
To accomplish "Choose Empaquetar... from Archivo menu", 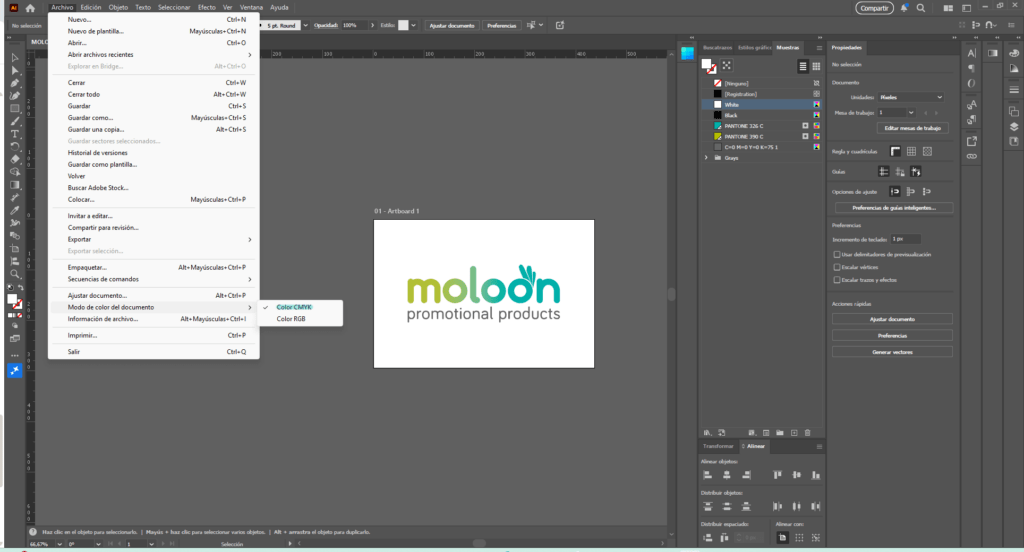I will [153, 267].
